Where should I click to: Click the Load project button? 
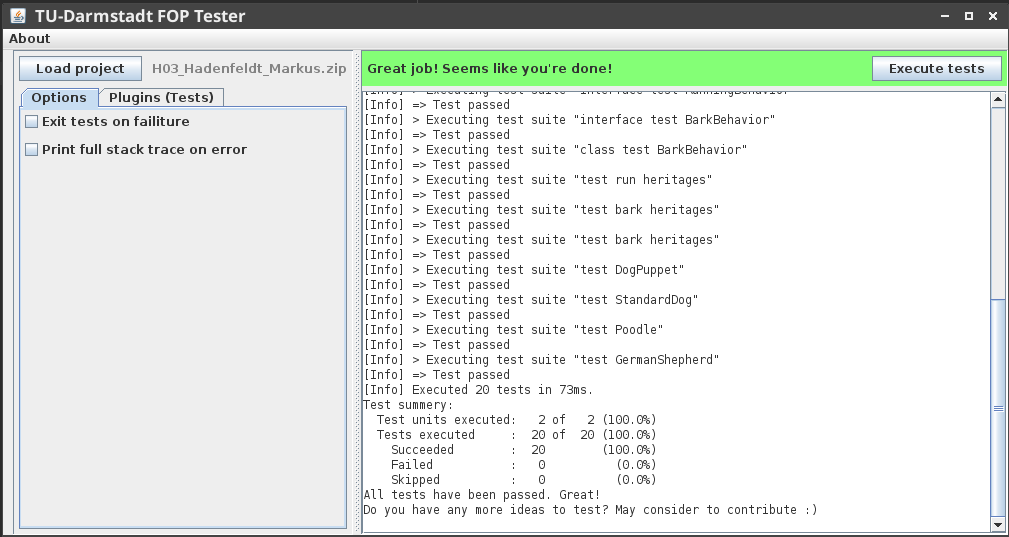pyautogui.click(x=80, y=69)
